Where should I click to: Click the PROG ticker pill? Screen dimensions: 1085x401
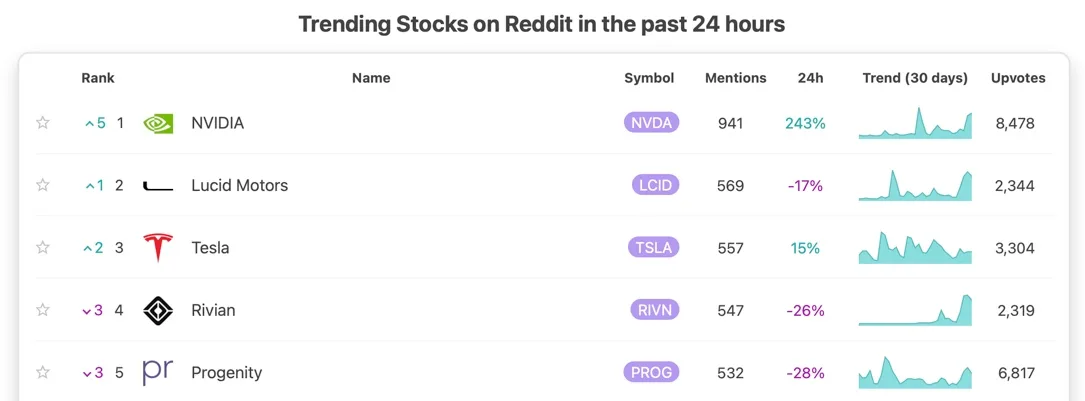pyautogui.click(x=651, y=372)
